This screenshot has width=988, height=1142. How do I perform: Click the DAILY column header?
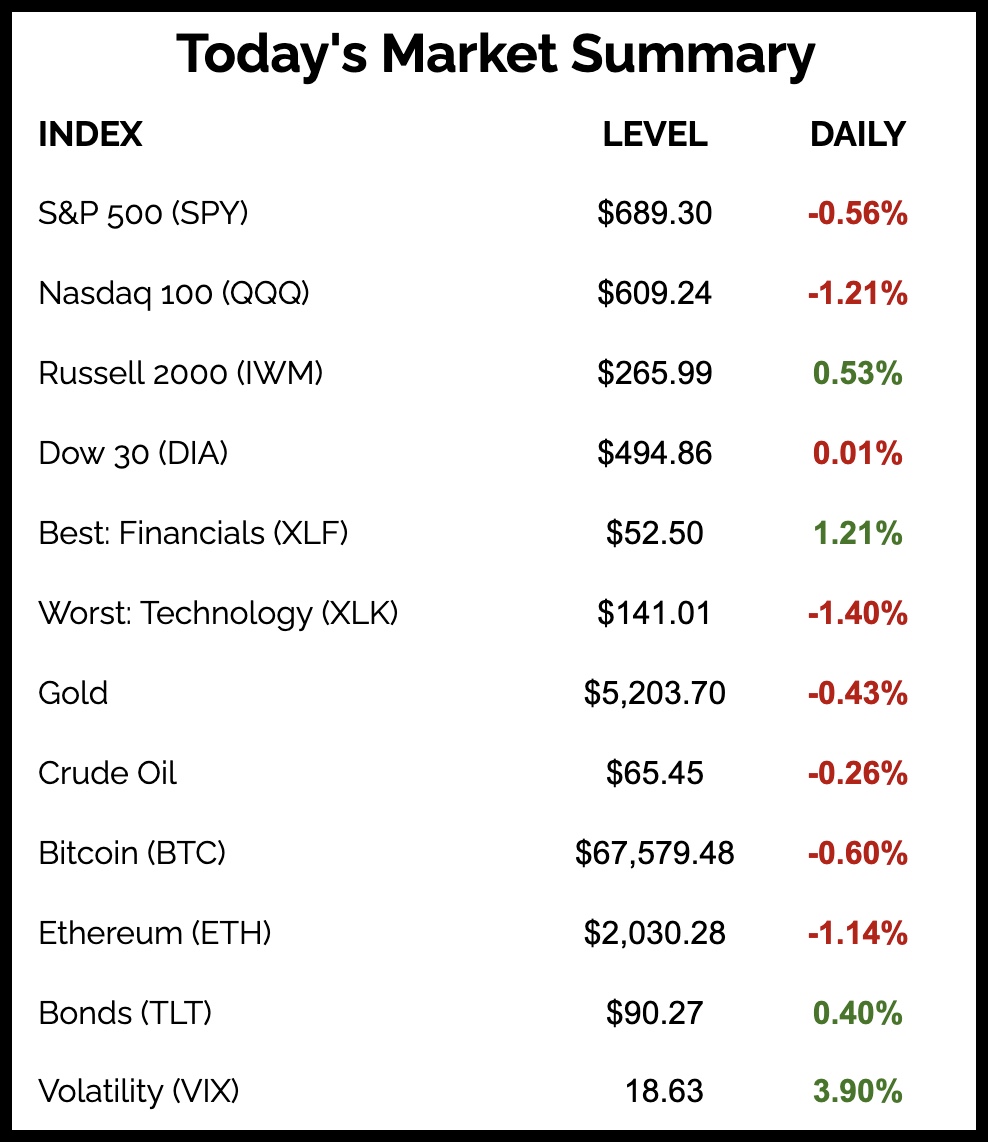[857, 134]
